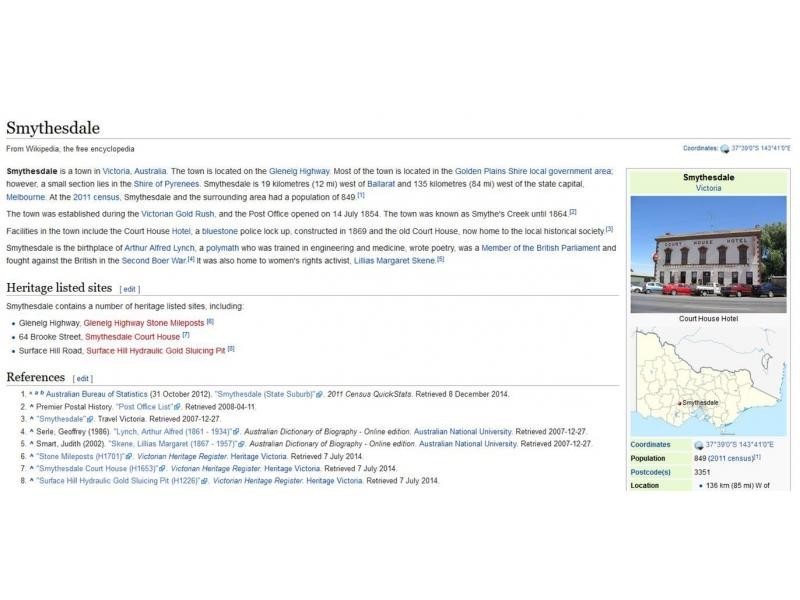
Task: Open the Court House Hotel photo
Action: pos(708,253)
